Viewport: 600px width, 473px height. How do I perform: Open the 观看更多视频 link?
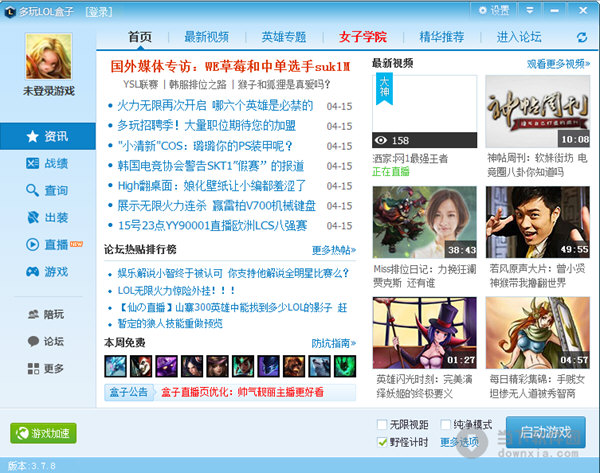tap(558, 64)
